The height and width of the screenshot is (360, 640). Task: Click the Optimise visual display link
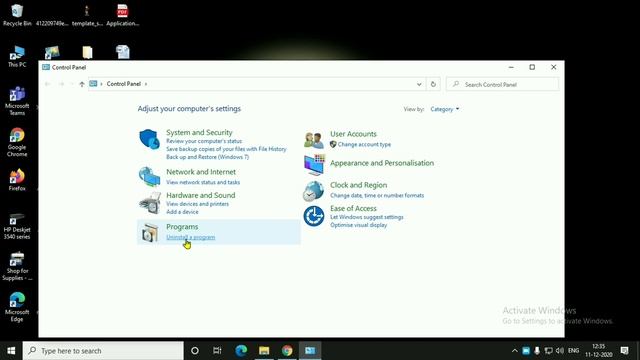[x=358, y=225]
